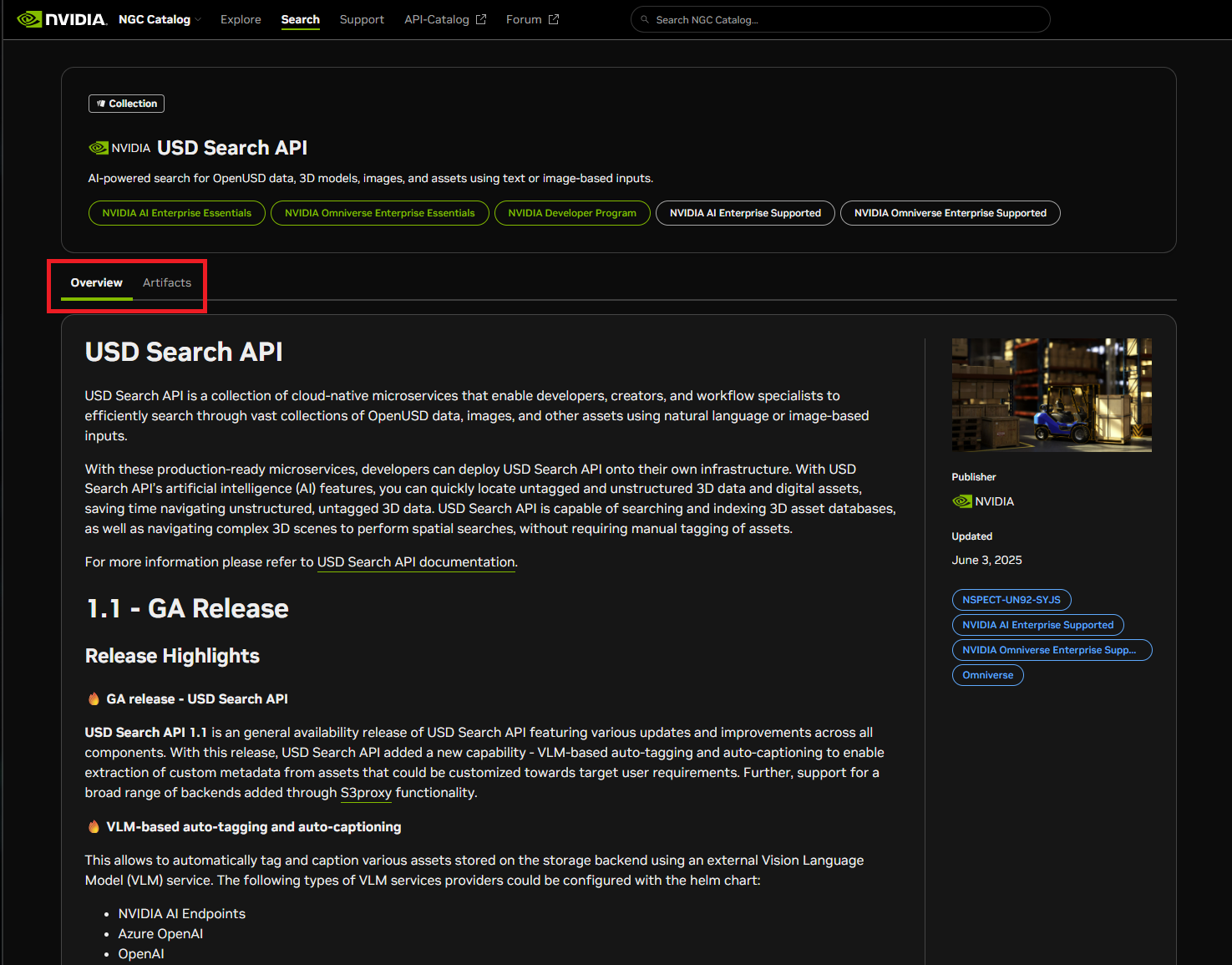Click the warehouse forklift thumbnail image

pyautogui.click(x=1052, y=395)
